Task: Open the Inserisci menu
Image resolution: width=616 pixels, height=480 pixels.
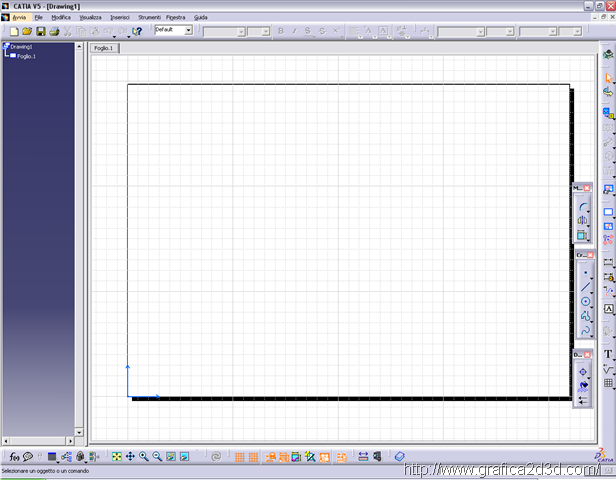Action: click(x=119, y=17)
